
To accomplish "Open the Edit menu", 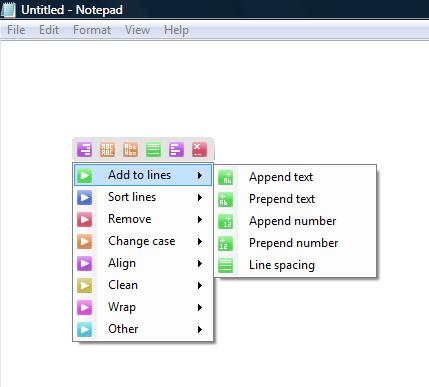I will 49,30.
